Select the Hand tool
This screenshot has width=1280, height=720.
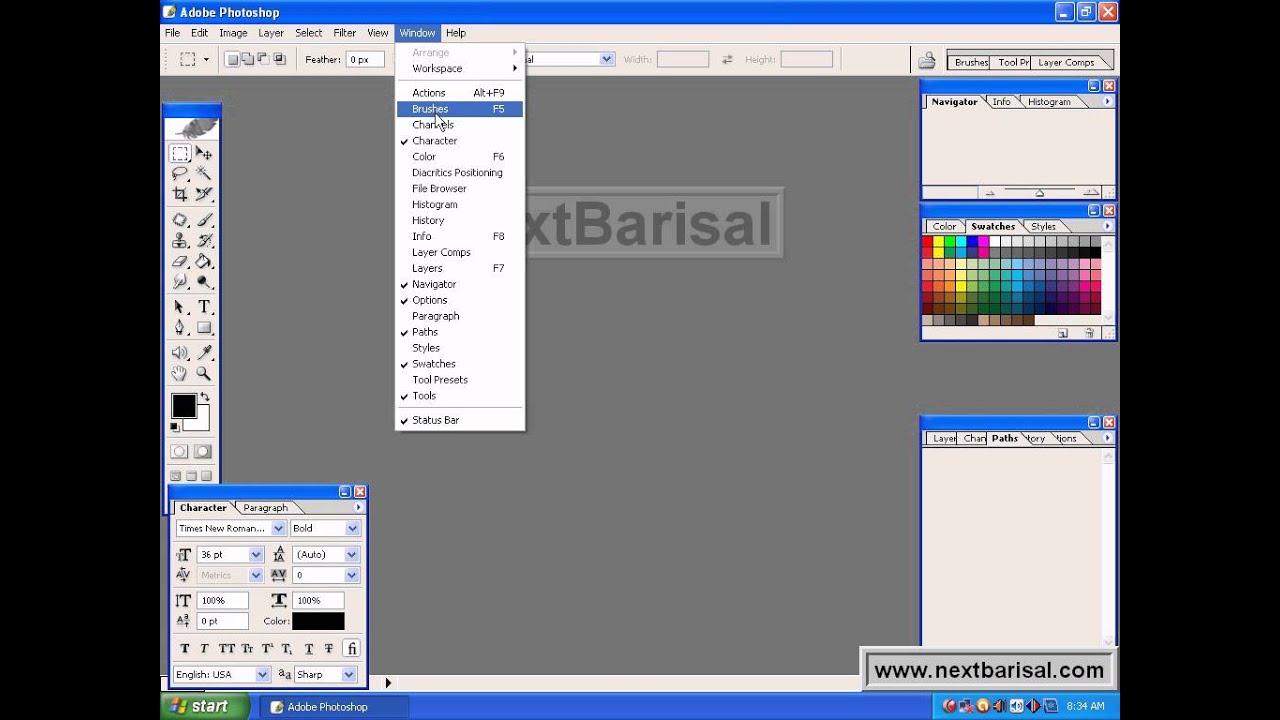click(180, 373)
